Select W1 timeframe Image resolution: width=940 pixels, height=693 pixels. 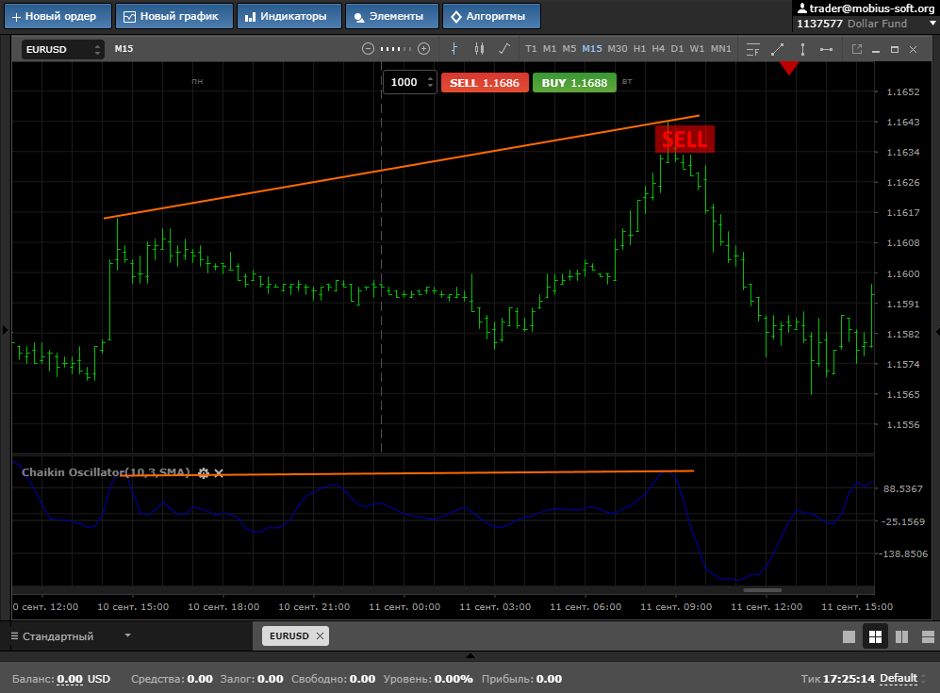[697, 49]
